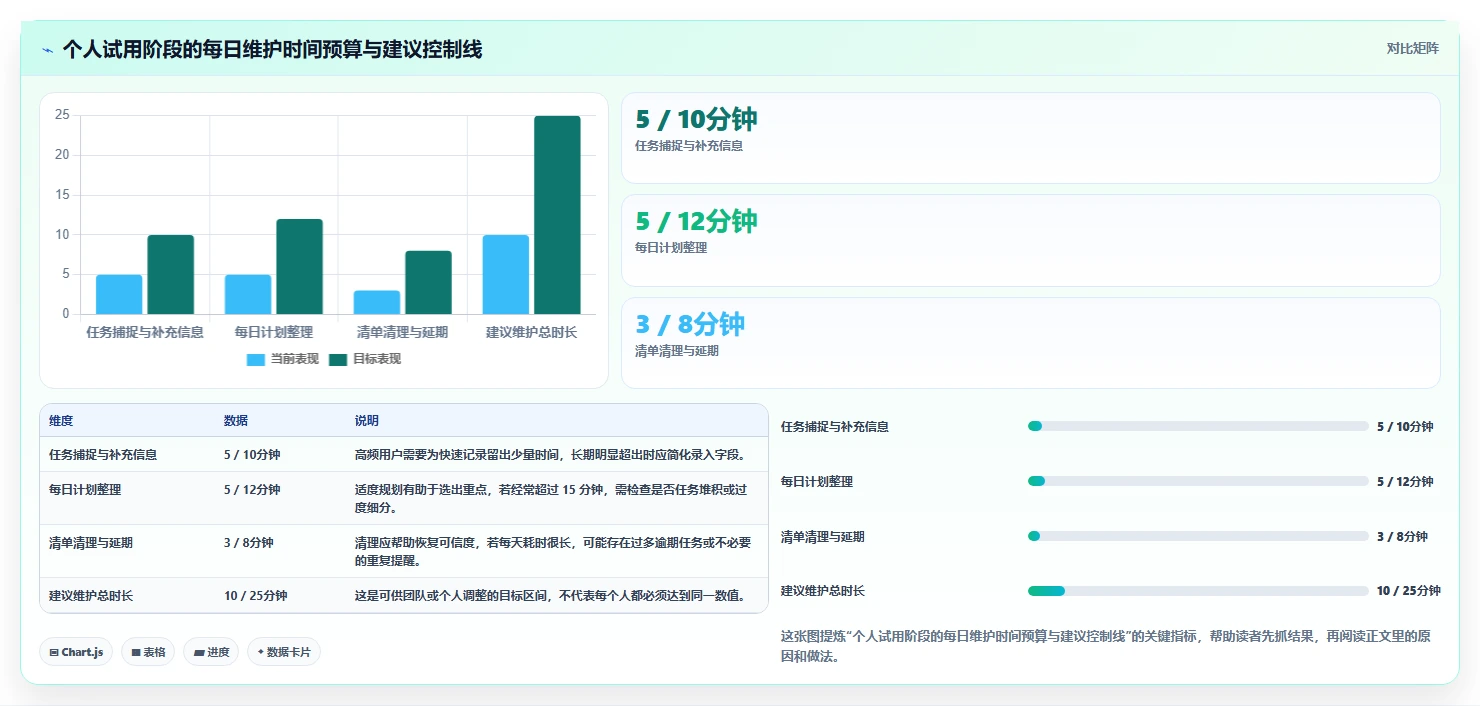Click the 10 / 25分钟 progress value
The width and height of the screenshot is (1480, 706).
click(1408, 591)
